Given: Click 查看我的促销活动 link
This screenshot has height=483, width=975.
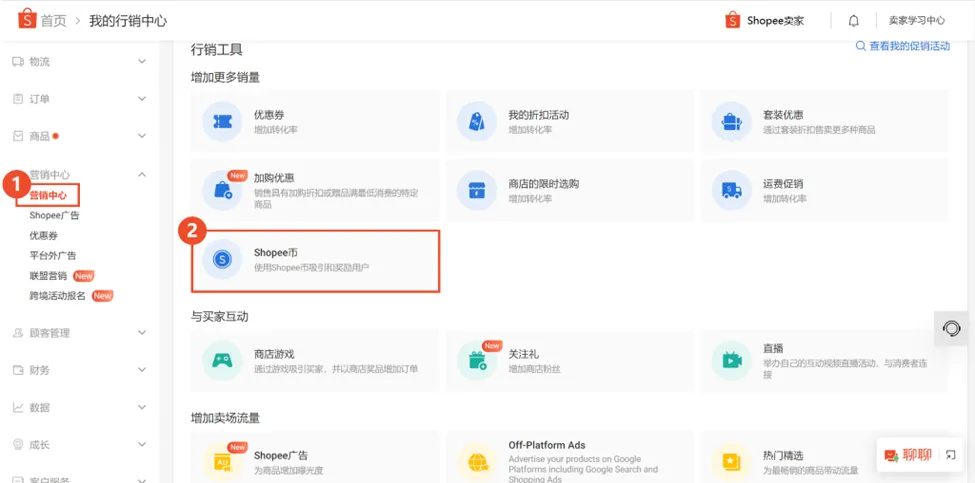Looking at the screenshot, I should tap(910, 46).
